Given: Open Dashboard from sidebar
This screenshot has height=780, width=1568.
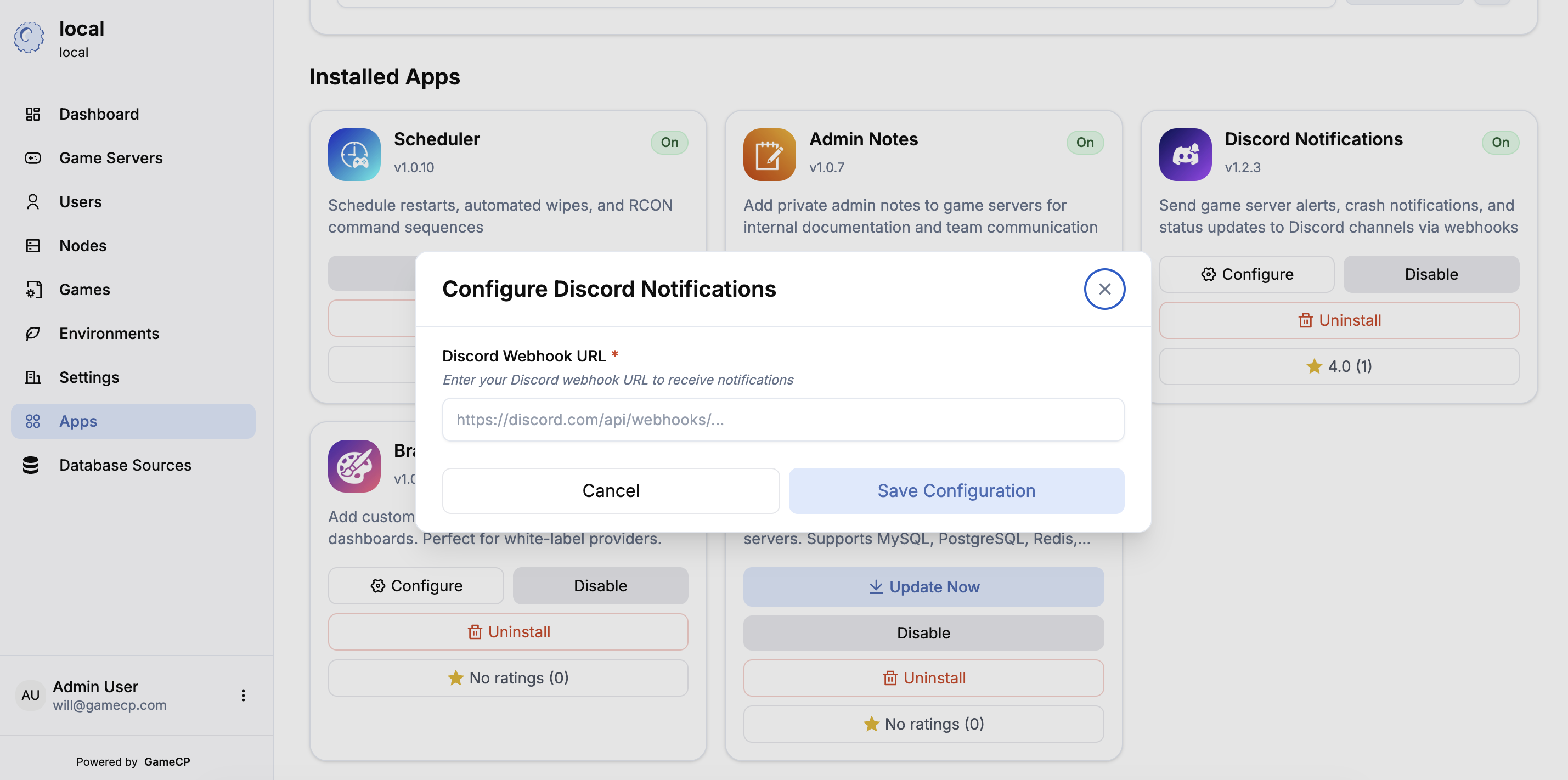Looking at the screenshot, I should (99, 114).
